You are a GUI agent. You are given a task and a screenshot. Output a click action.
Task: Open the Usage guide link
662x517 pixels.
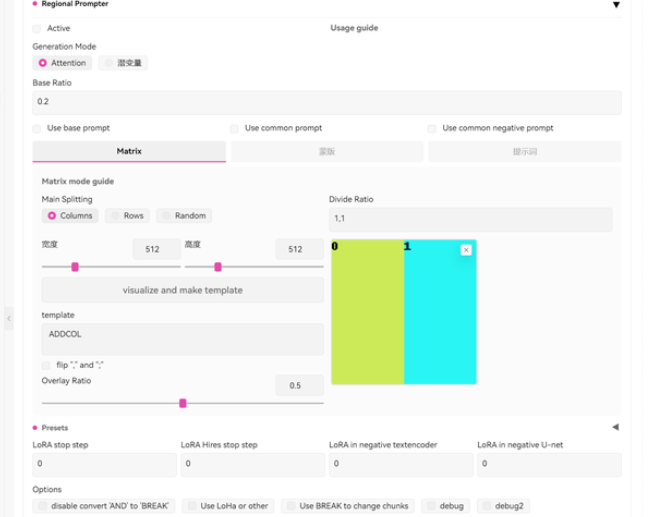point(354,28)
